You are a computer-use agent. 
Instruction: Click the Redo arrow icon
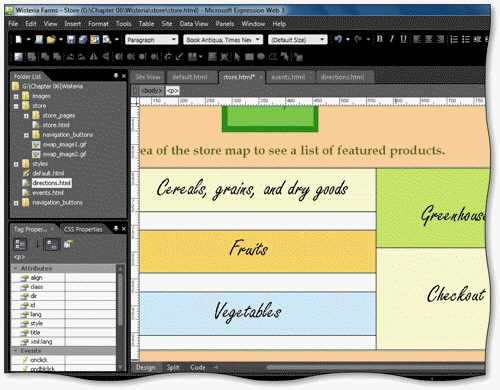coord(358,39)
